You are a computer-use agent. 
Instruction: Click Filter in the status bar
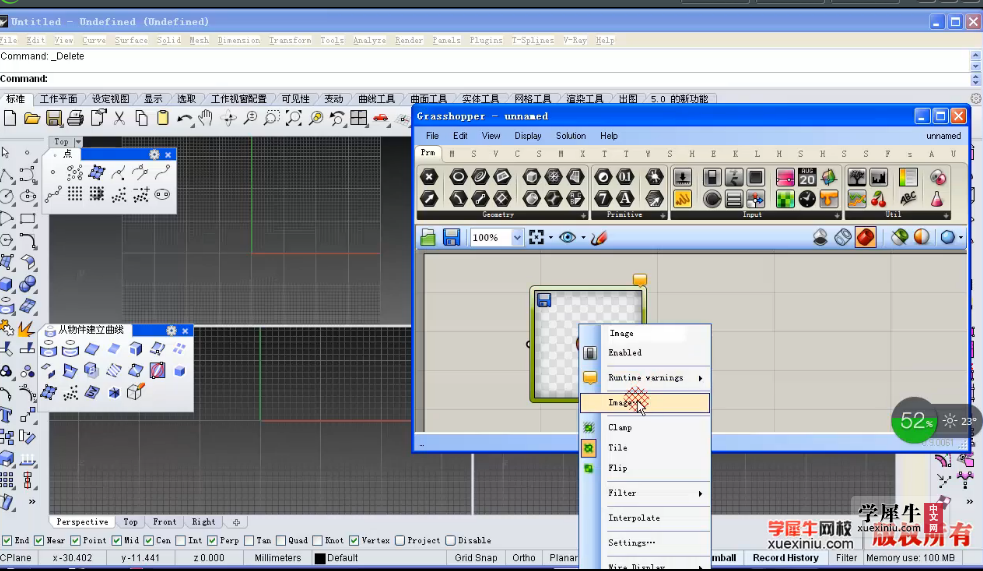pos(846,558)
